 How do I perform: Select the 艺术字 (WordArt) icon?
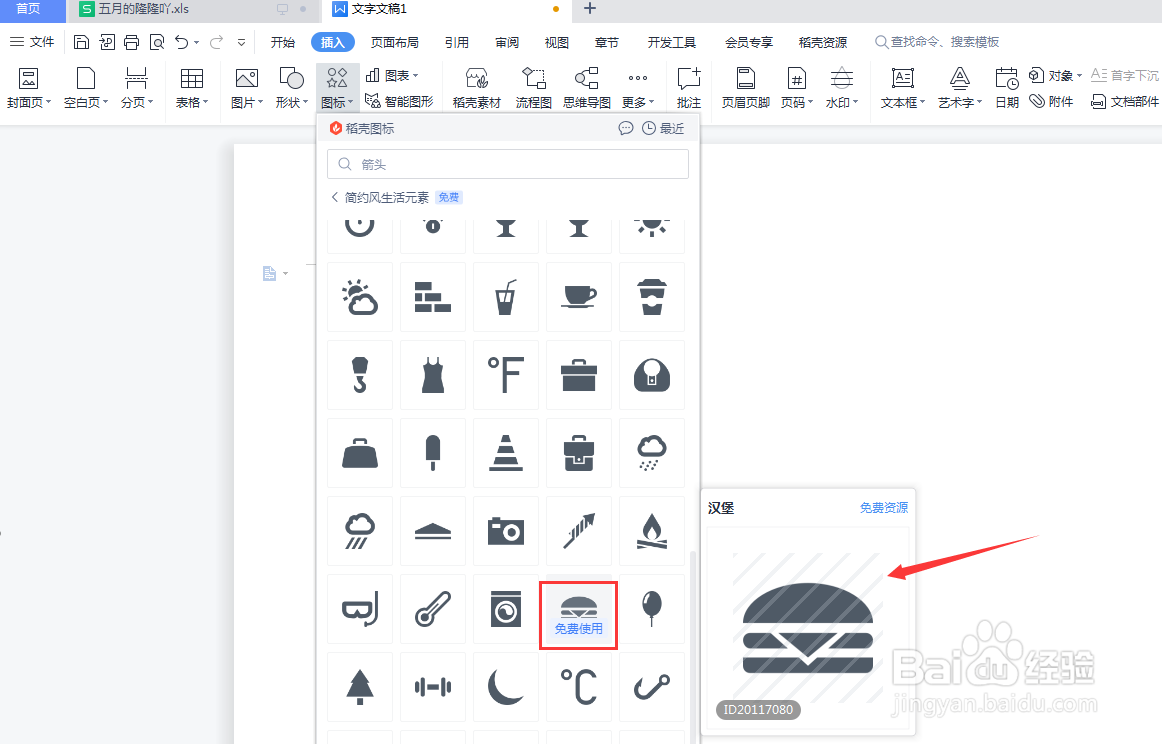(x=957, y=88)
